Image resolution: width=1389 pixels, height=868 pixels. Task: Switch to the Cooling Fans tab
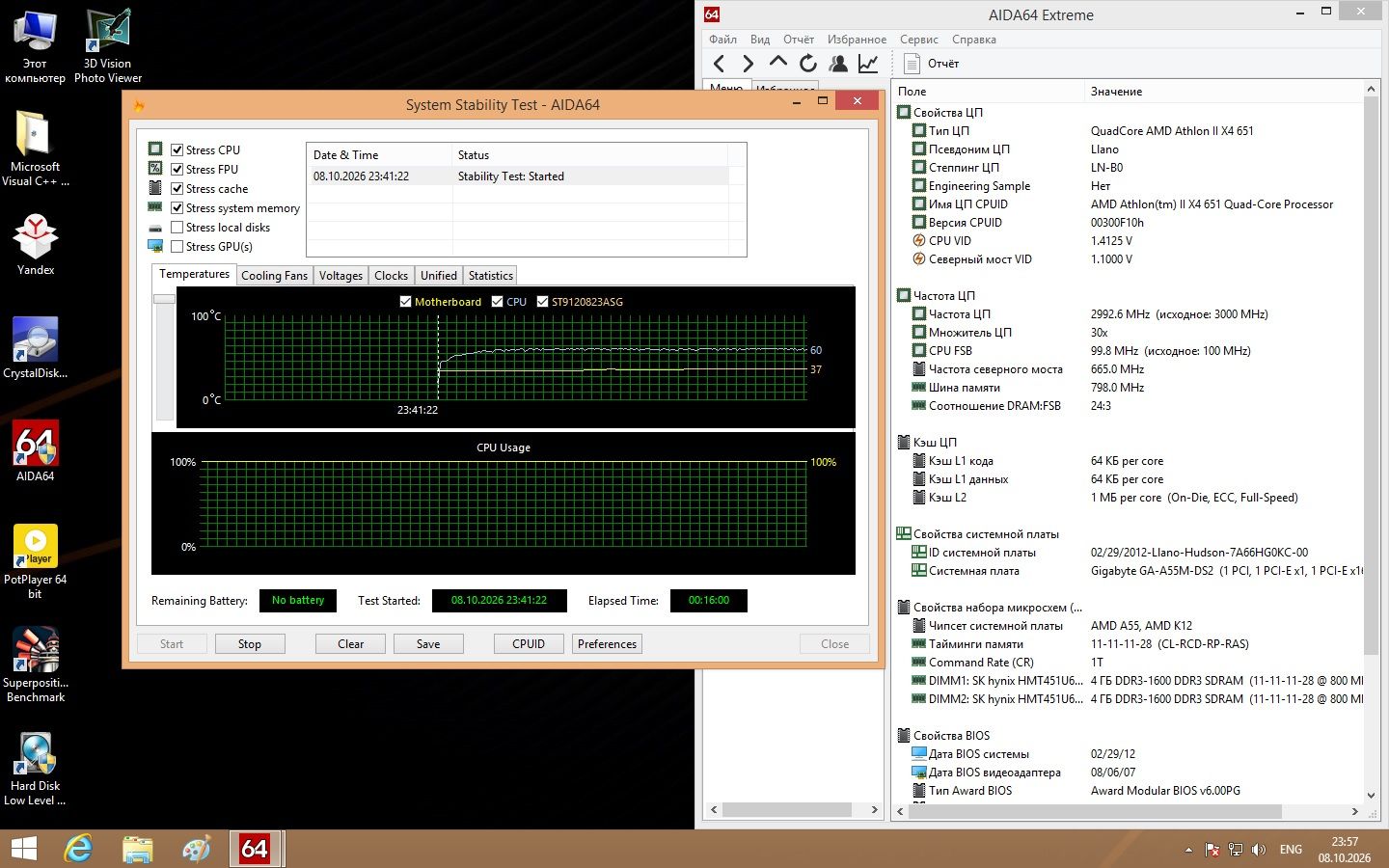coord(274,276)
